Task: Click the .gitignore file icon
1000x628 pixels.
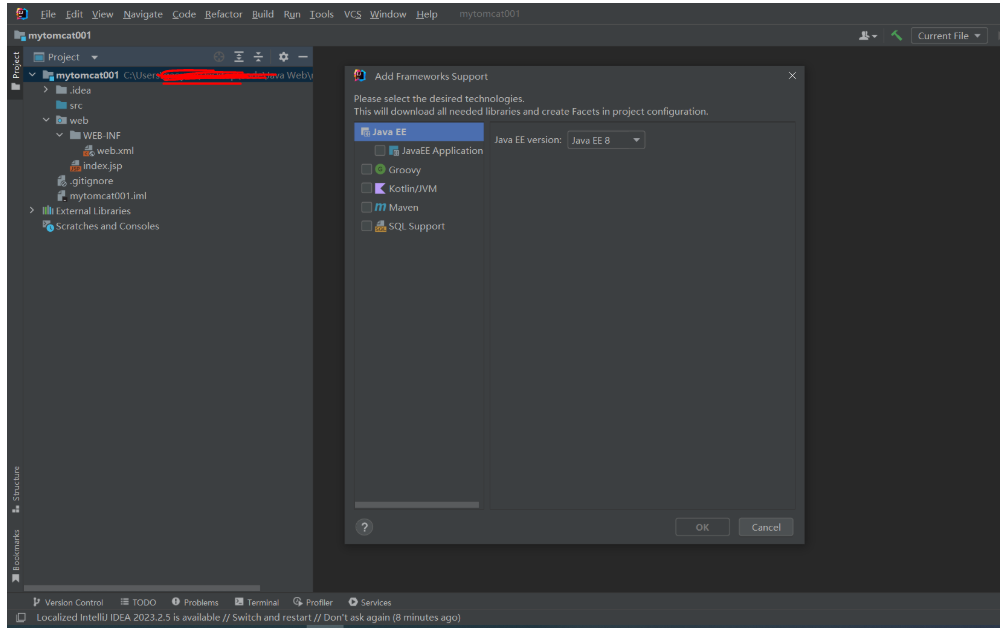Action: tap(62, 181)
